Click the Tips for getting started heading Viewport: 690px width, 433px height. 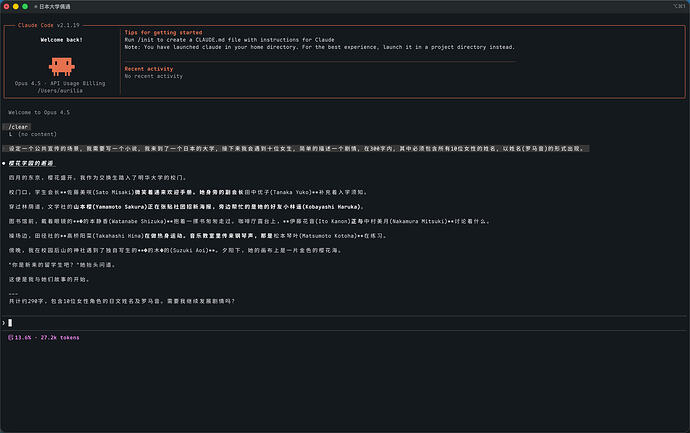163,33
